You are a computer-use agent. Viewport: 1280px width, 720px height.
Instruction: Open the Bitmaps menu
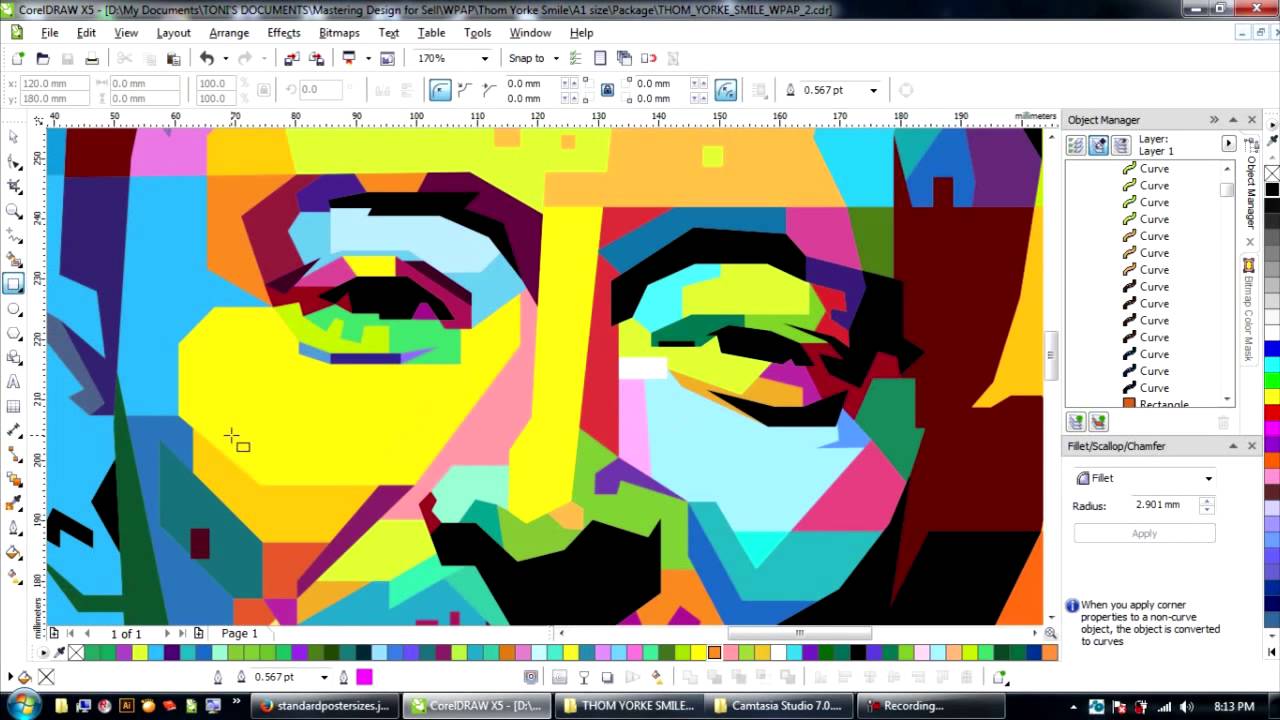pyautogui.click(x=339, y=32)
